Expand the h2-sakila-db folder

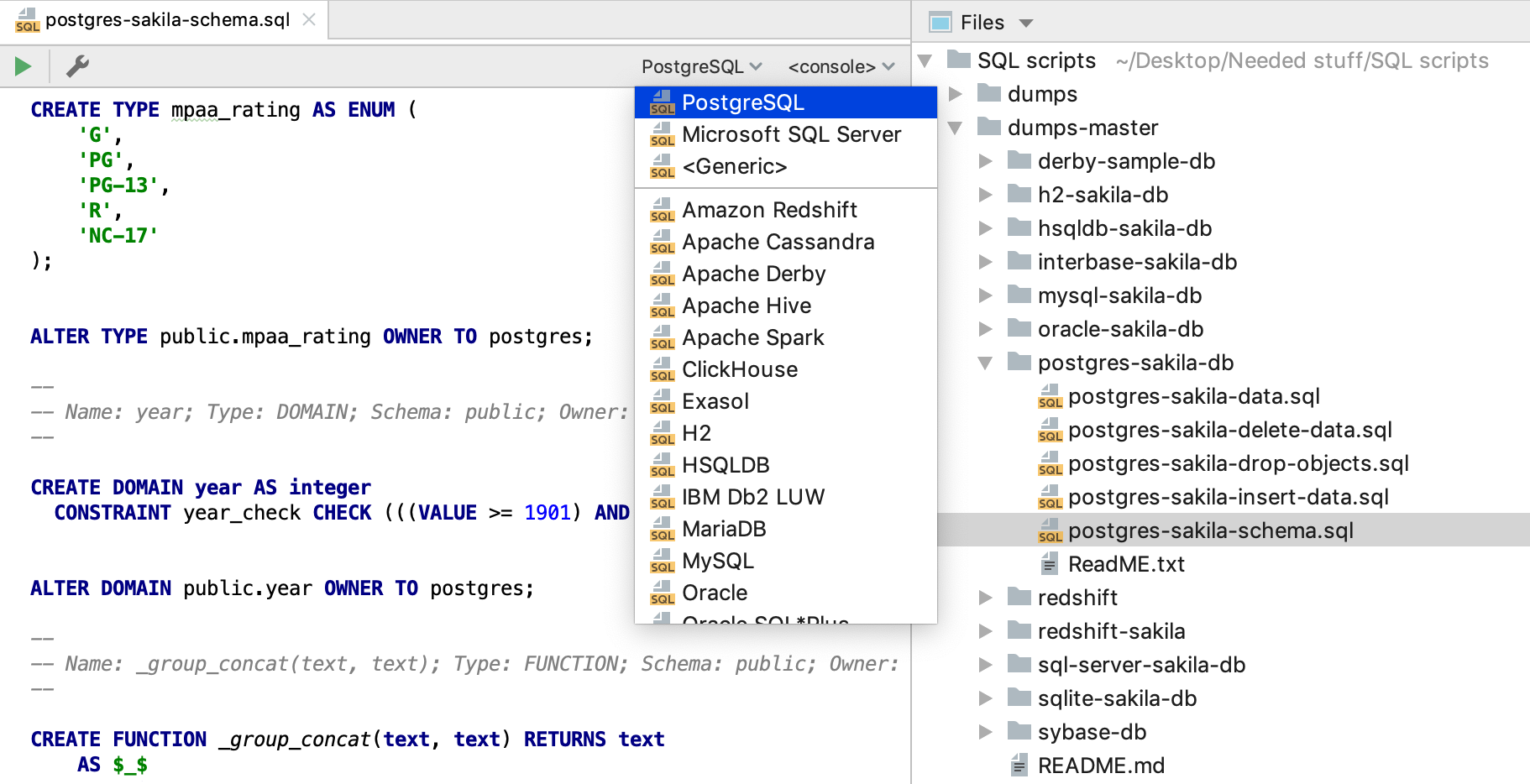(x=986, y=195)
